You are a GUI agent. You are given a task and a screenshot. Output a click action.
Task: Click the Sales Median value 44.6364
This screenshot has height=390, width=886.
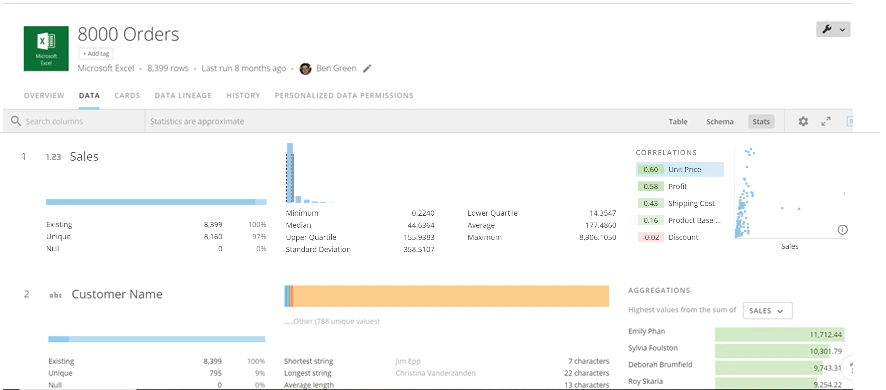coord(420,225)
